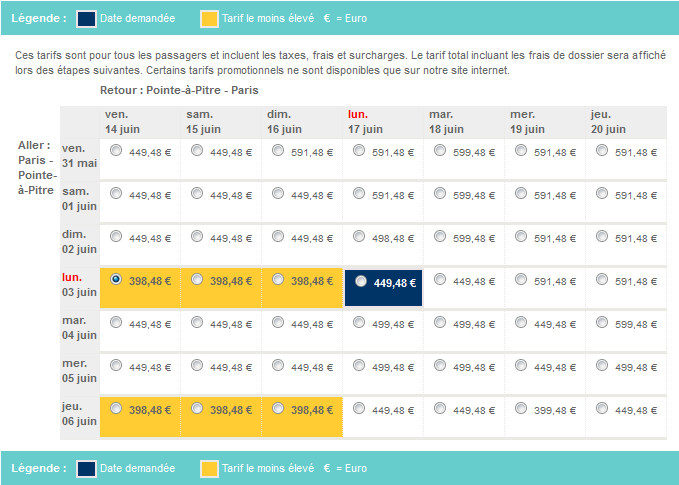Viewport: 679px width, 485px height.
Task: Choose 01 juin departure with 16 juin return radio
Action: pos(278,193)
